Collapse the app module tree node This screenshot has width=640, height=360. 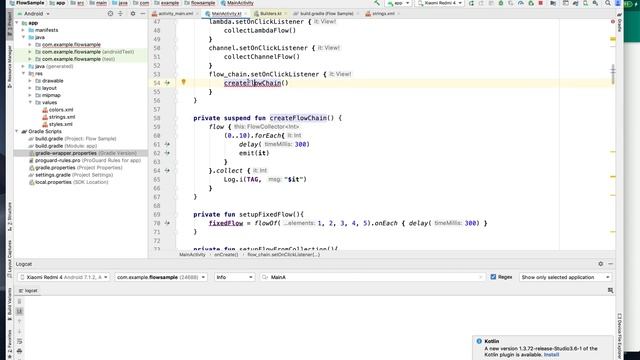pos(17,23)
